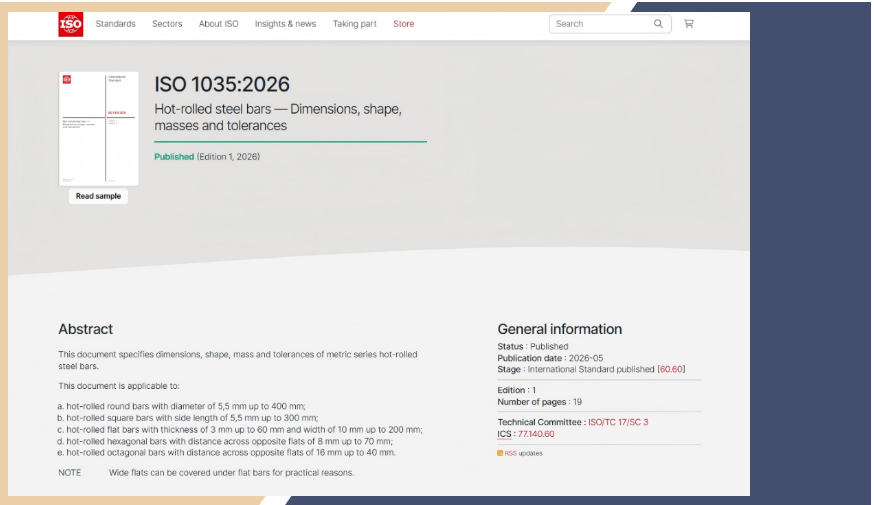Click the hot-rolled round bars list item

pos(182,406)
